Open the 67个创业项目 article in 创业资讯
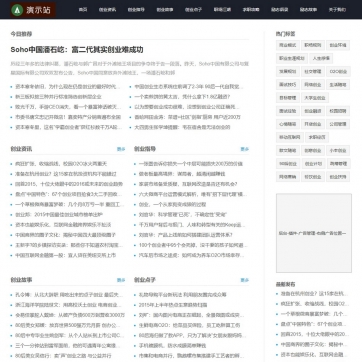The height and width of the screenshot is (362, 362). pos(69,194)
